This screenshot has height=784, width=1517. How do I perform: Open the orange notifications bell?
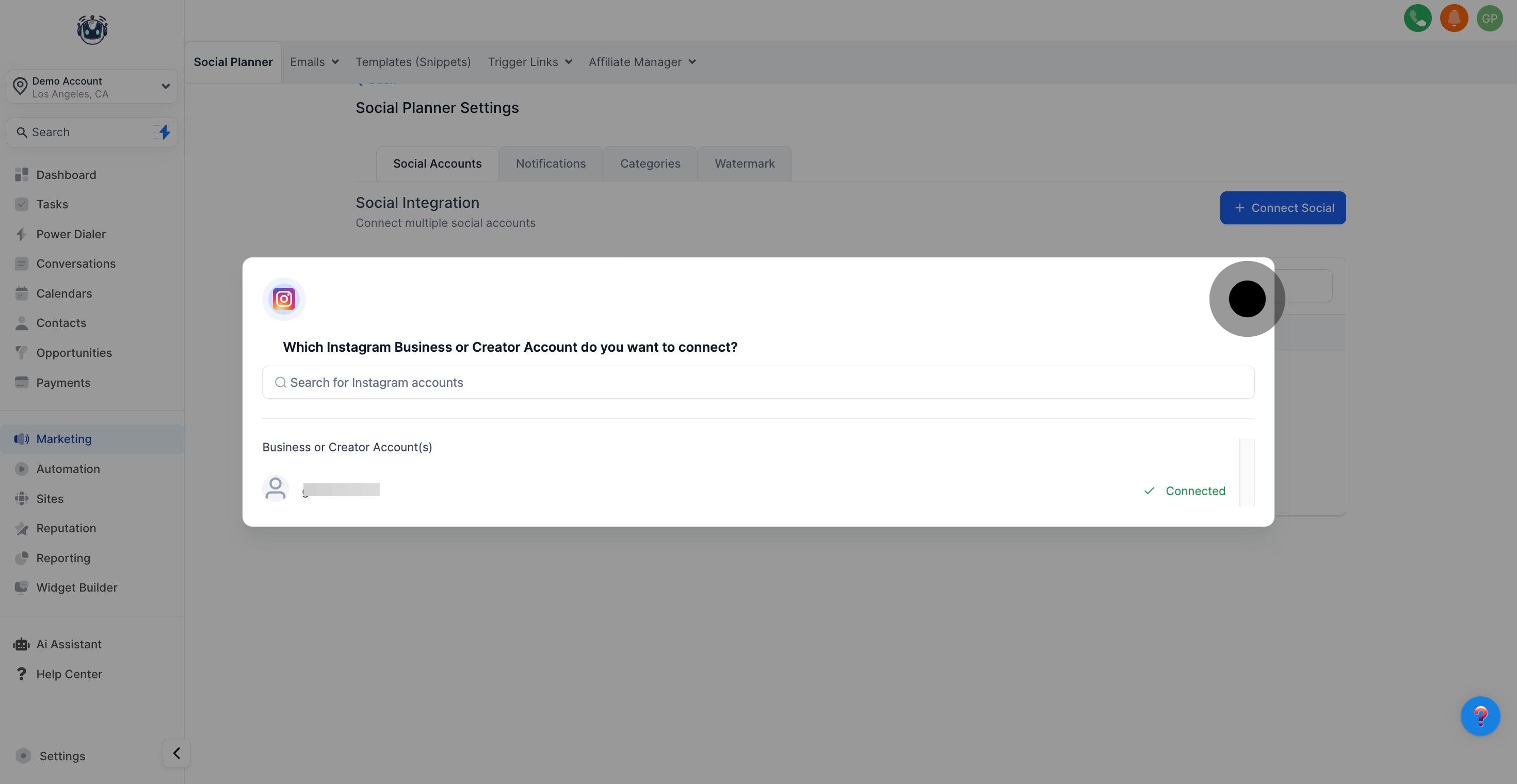(x=1454, y=18)
